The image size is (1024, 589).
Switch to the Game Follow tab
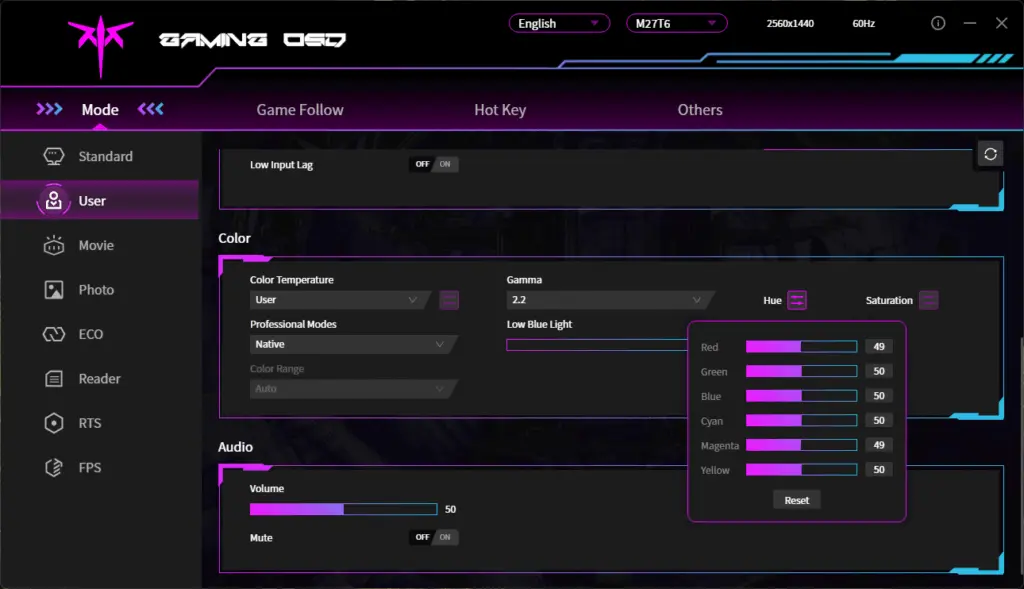(300, 110)
